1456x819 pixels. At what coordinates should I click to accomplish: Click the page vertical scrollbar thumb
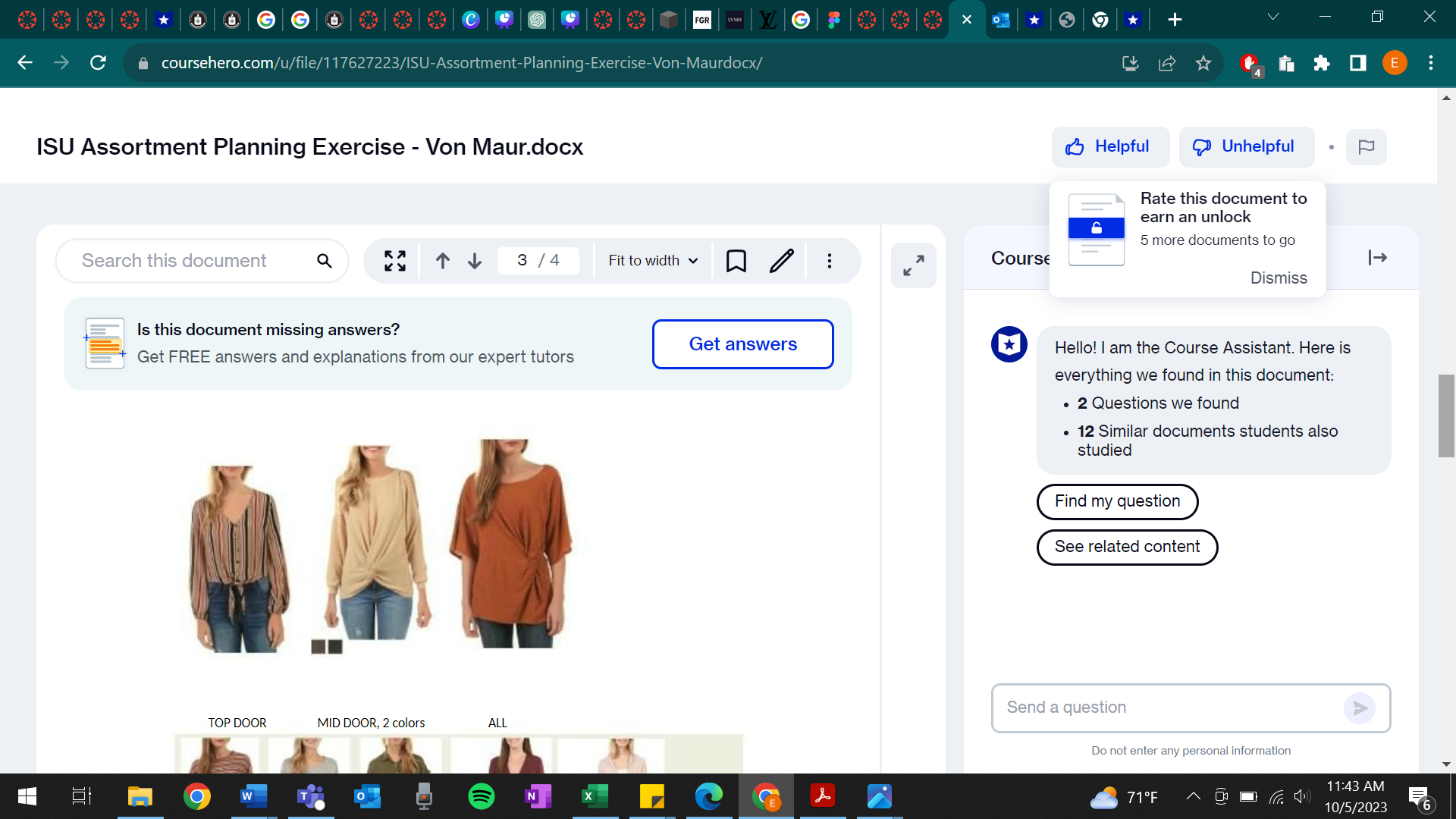1446,416
